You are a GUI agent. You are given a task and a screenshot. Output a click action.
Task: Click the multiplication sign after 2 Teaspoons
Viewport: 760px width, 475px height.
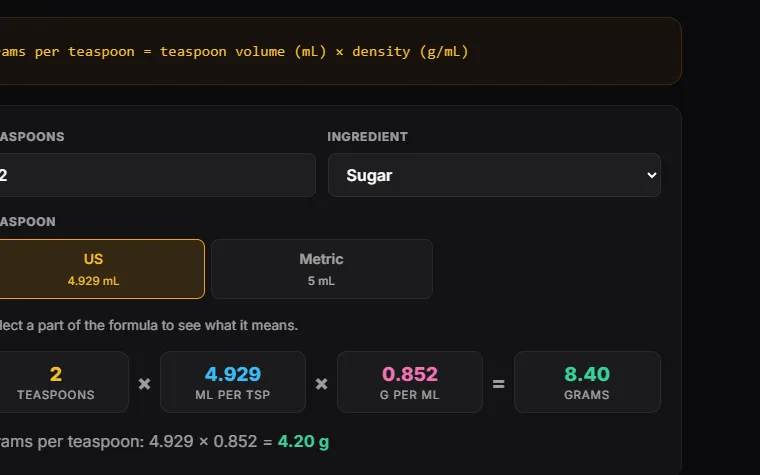(x=144, y=384)
